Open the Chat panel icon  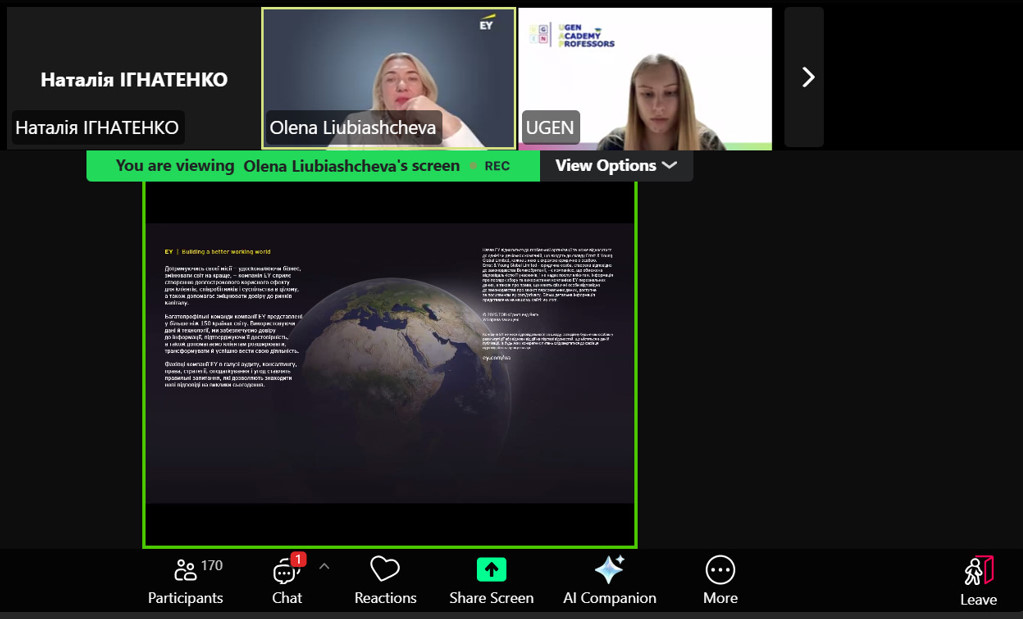click(286, 572)
